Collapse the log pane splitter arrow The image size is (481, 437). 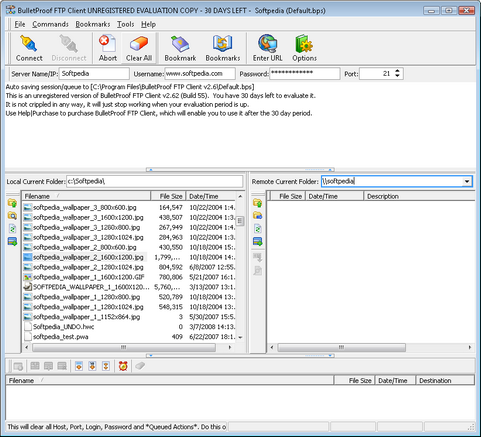click(151, 170)
